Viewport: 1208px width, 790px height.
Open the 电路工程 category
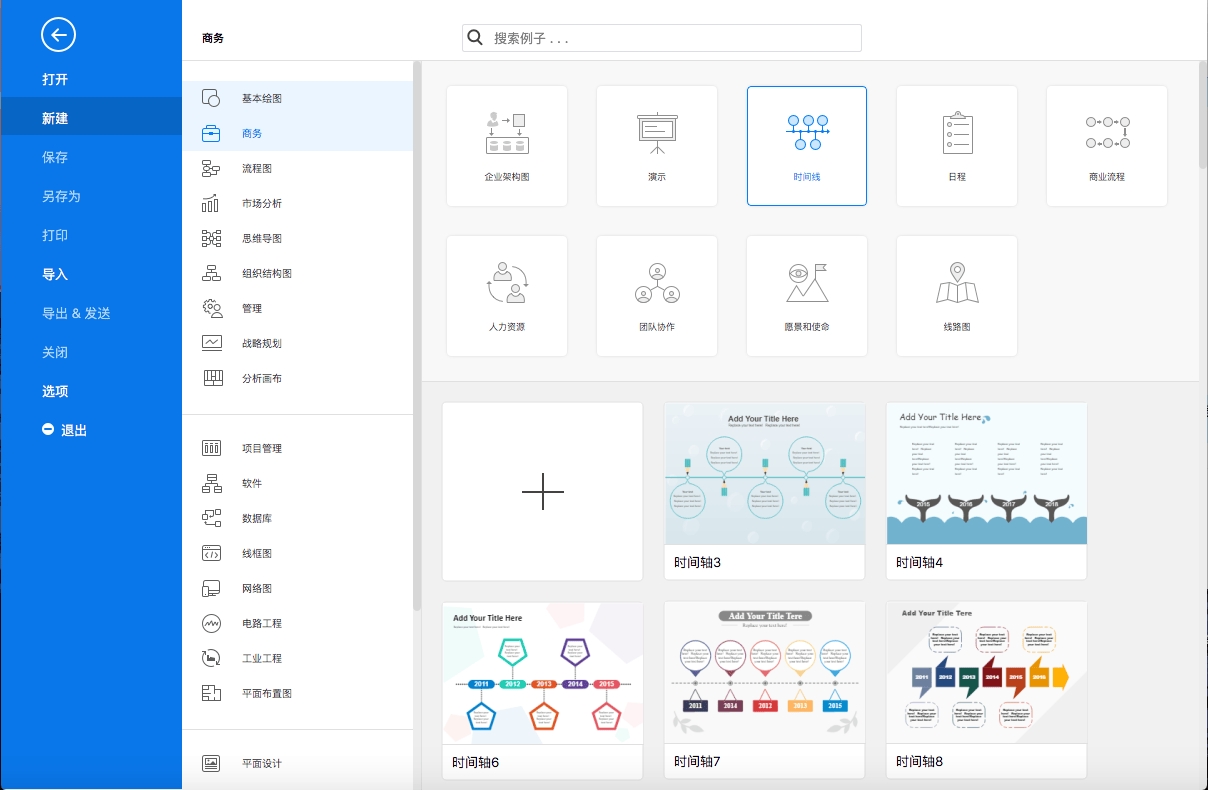[260, 623]
